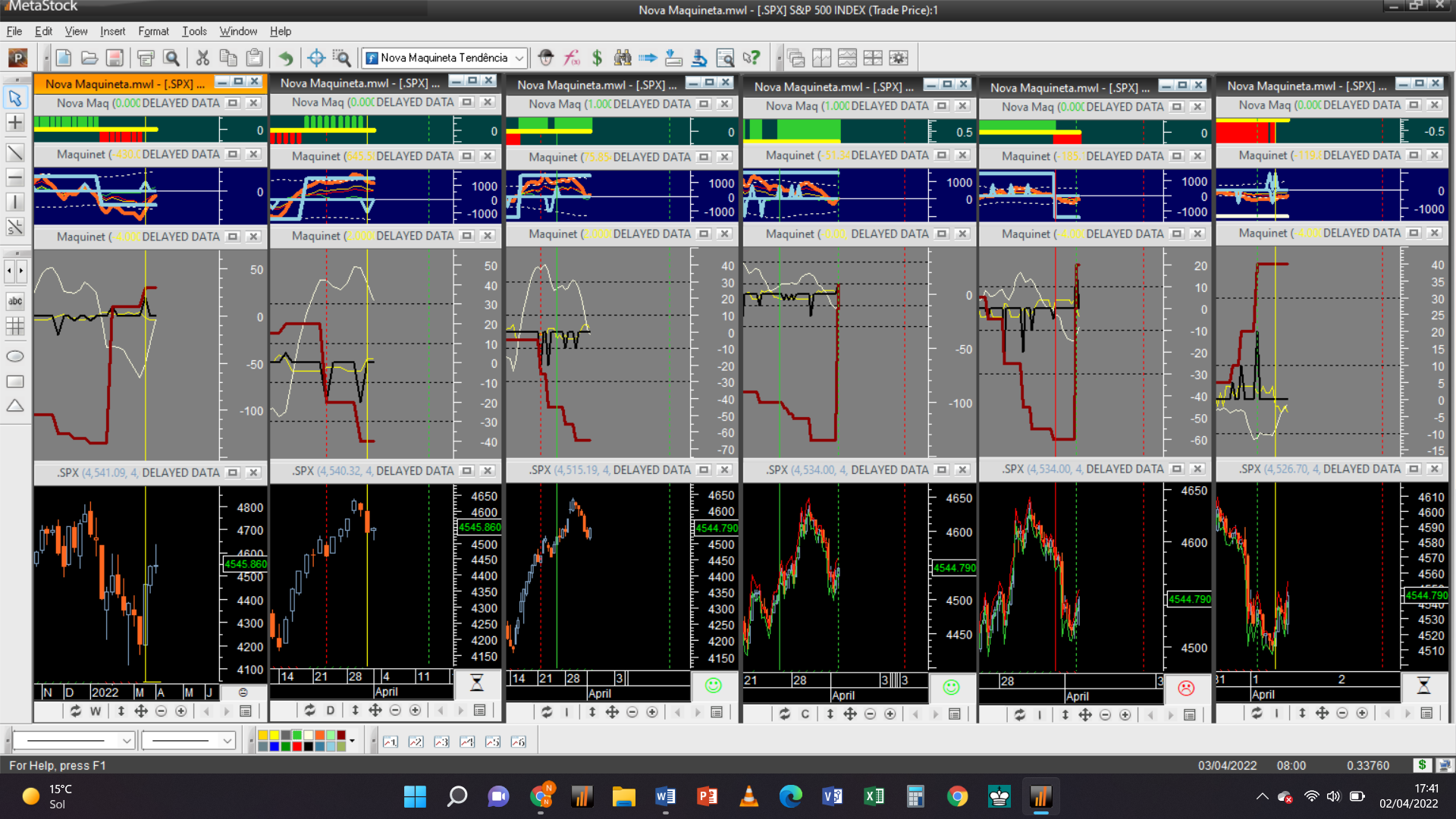Screen dimensions: 1456x819
Task: Click the green smiley expert icon
Action: click(x=713, y=686)
